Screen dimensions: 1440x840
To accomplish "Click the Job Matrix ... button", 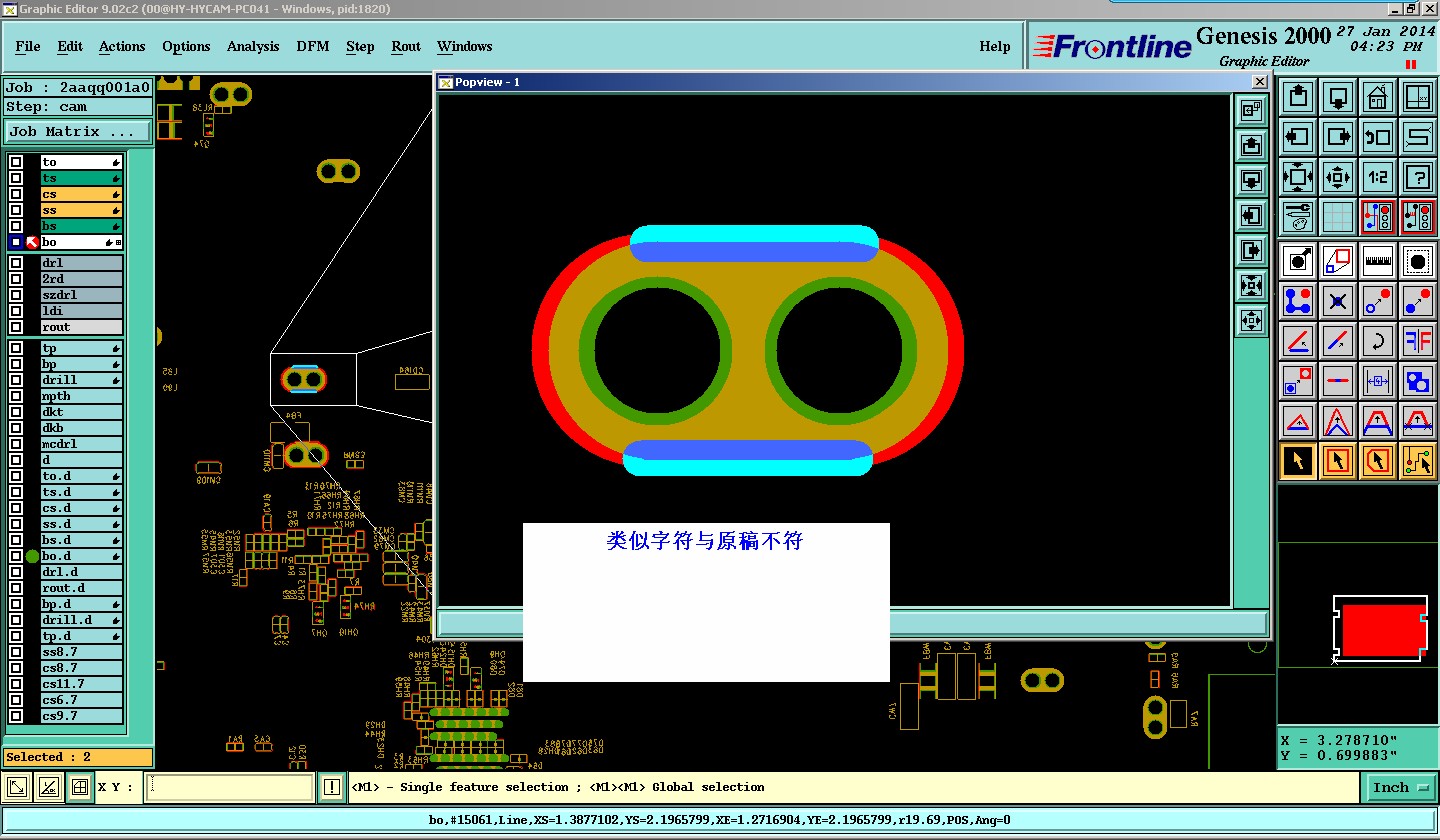I will click(78, 131).
